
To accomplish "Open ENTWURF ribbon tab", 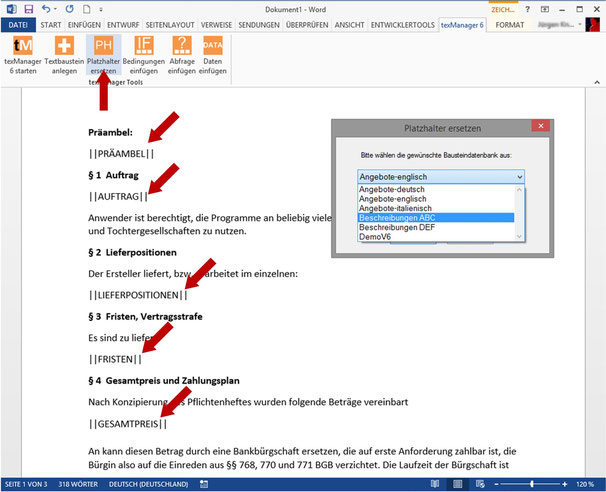I will pyautogui.click(x=123, y=25).
